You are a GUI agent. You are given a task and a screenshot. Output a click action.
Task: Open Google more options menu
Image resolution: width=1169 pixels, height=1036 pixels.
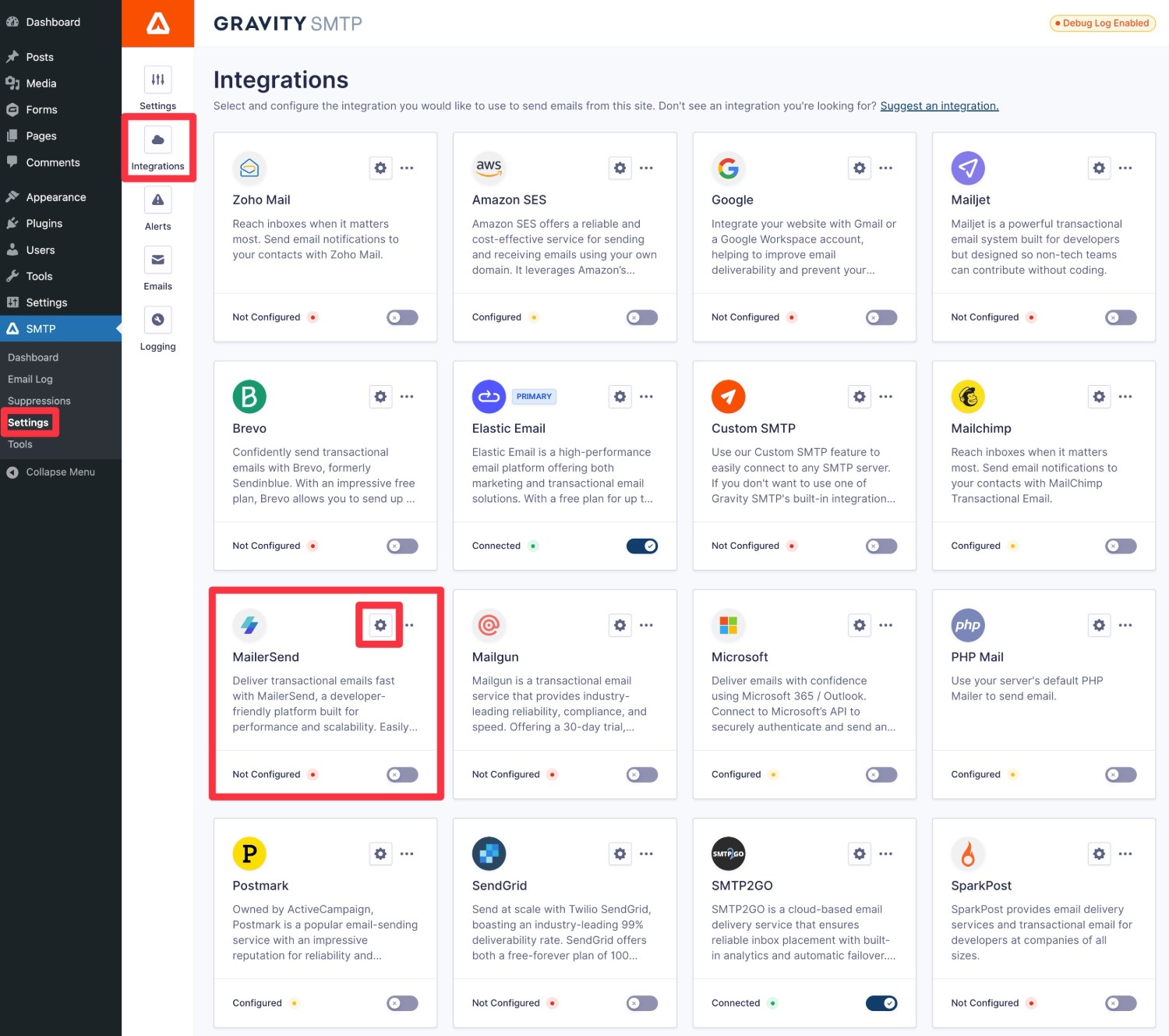point(886,168)
